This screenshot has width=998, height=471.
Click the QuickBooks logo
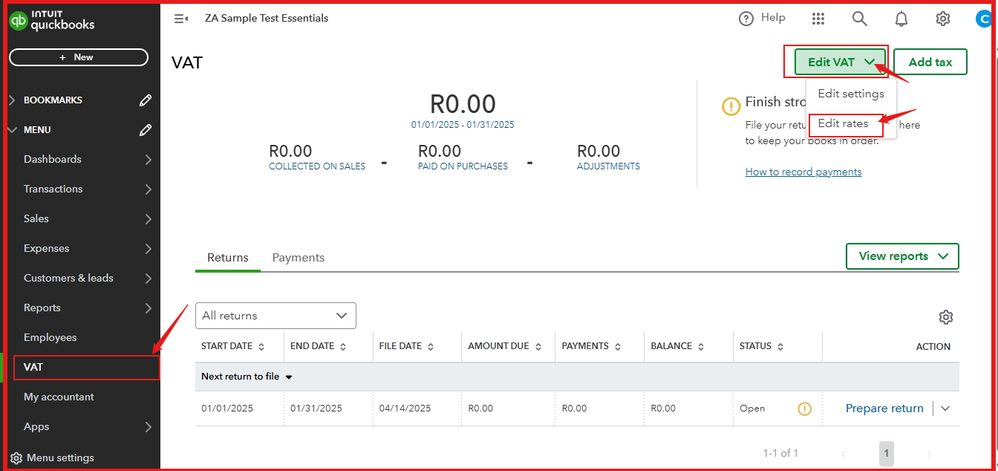point(52,21)
